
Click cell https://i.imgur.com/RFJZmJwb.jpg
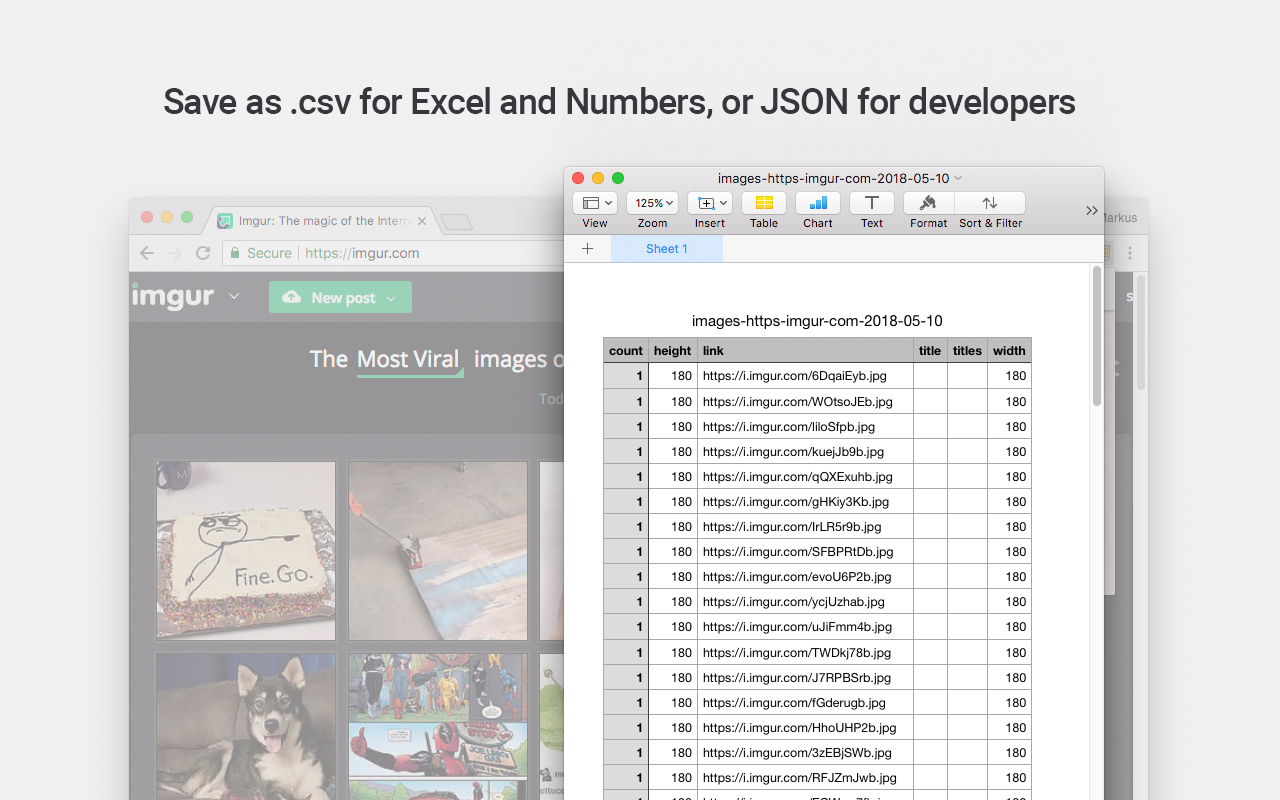coord(805,777)
